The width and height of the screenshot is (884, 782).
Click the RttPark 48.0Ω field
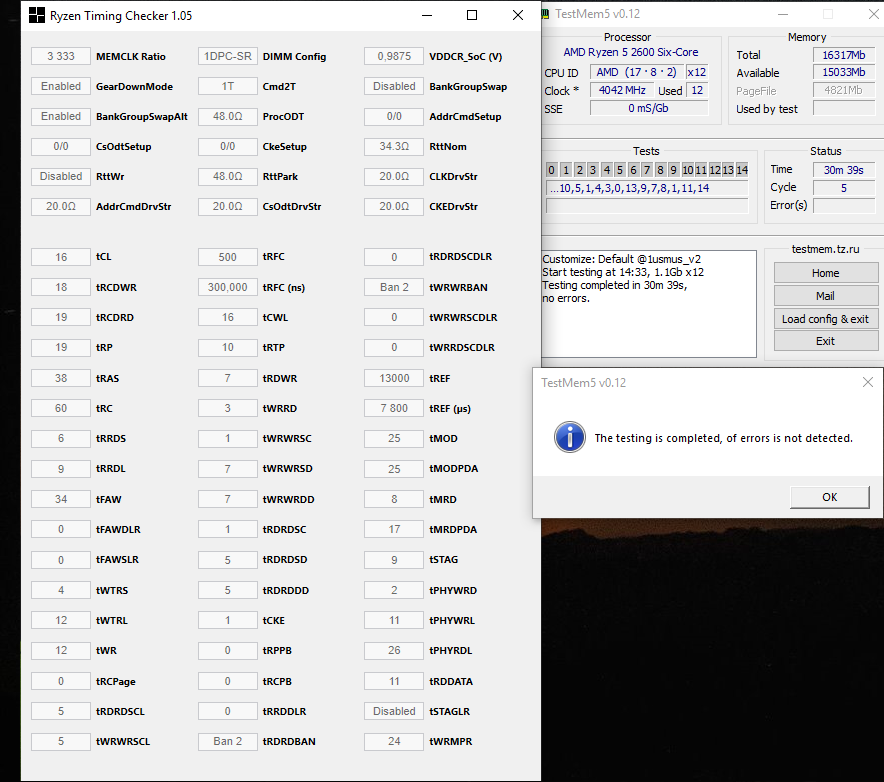coord(228,176)
